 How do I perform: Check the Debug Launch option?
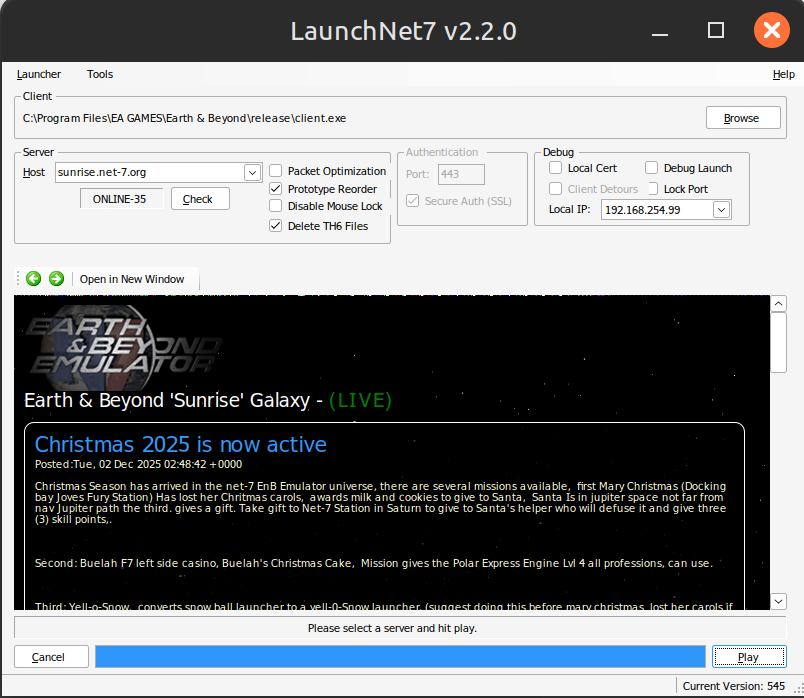point(651,168)
